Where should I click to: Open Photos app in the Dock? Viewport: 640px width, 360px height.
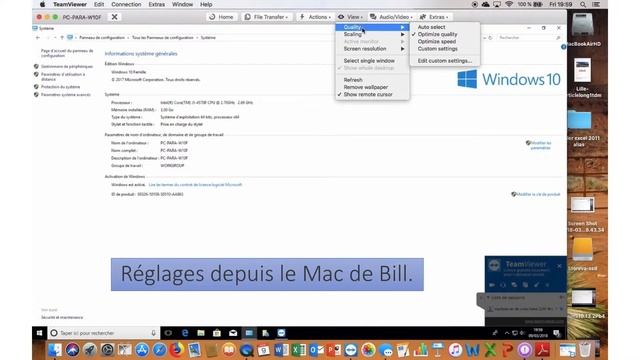point(368,350)
